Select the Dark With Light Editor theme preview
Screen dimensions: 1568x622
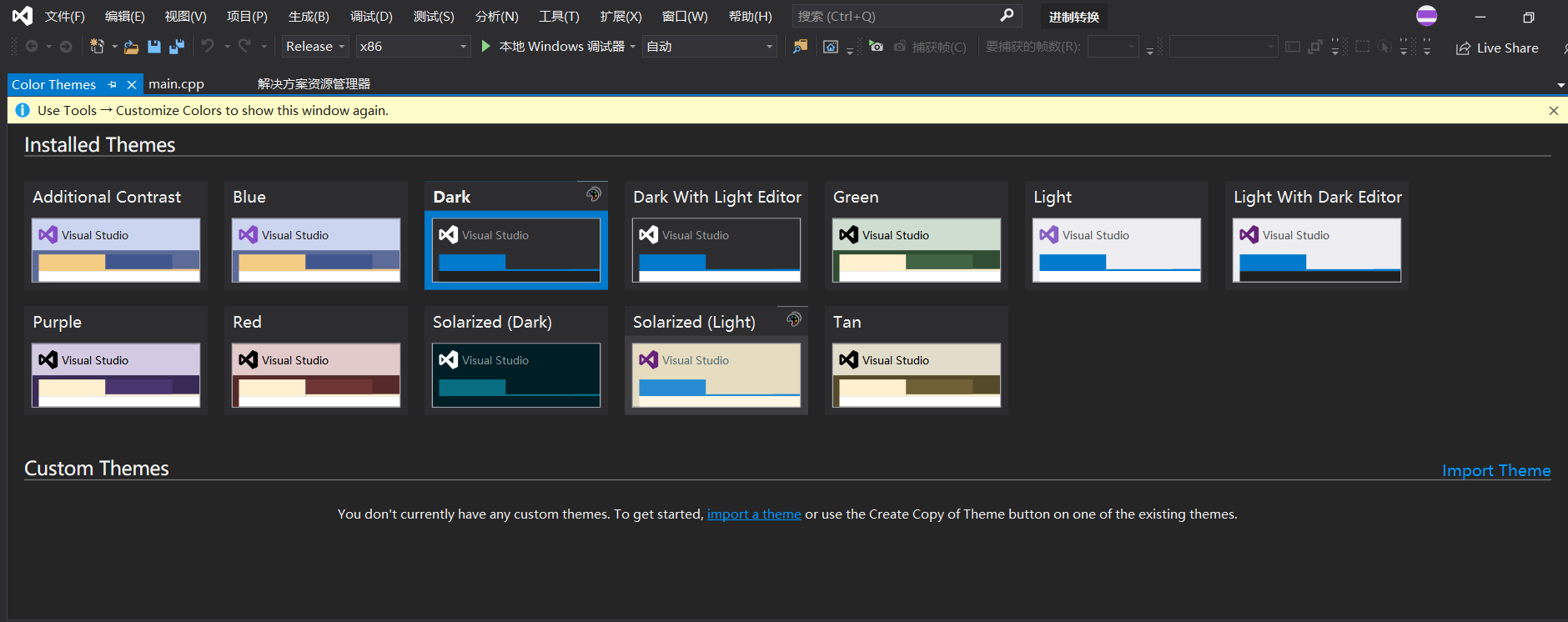click(x=716, y=250)
